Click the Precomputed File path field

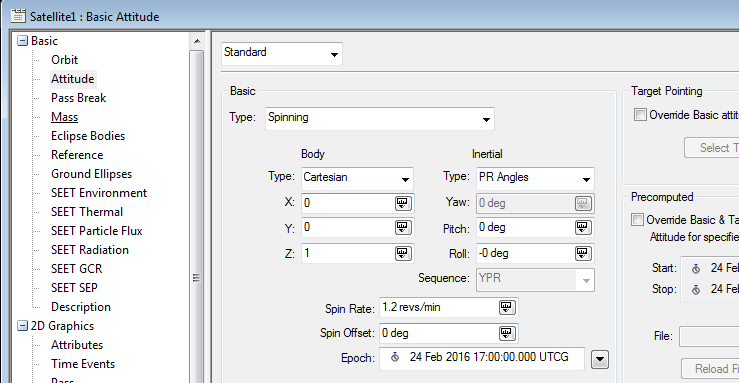click(x=709, y=337)
